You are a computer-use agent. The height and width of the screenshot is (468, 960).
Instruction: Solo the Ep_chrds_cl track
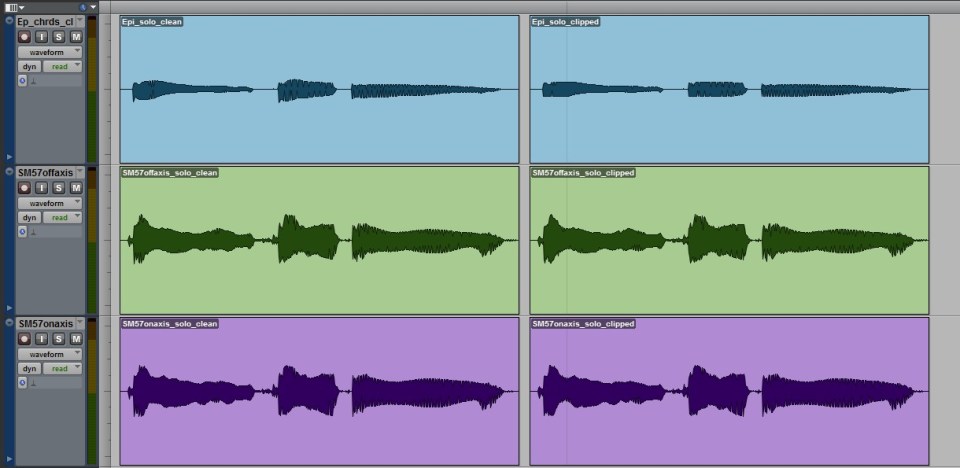59,37
